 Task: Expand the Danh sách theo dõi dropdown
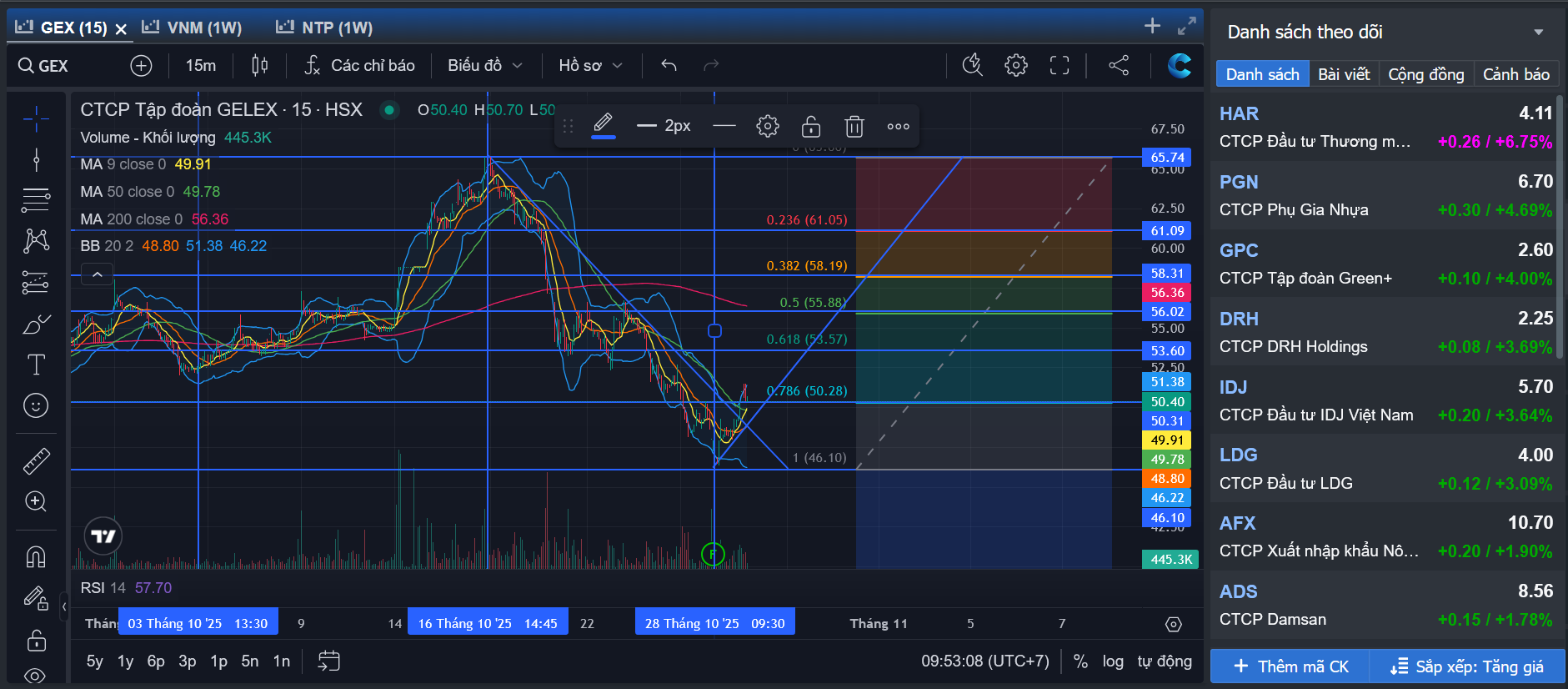[x=1539, y=33]
